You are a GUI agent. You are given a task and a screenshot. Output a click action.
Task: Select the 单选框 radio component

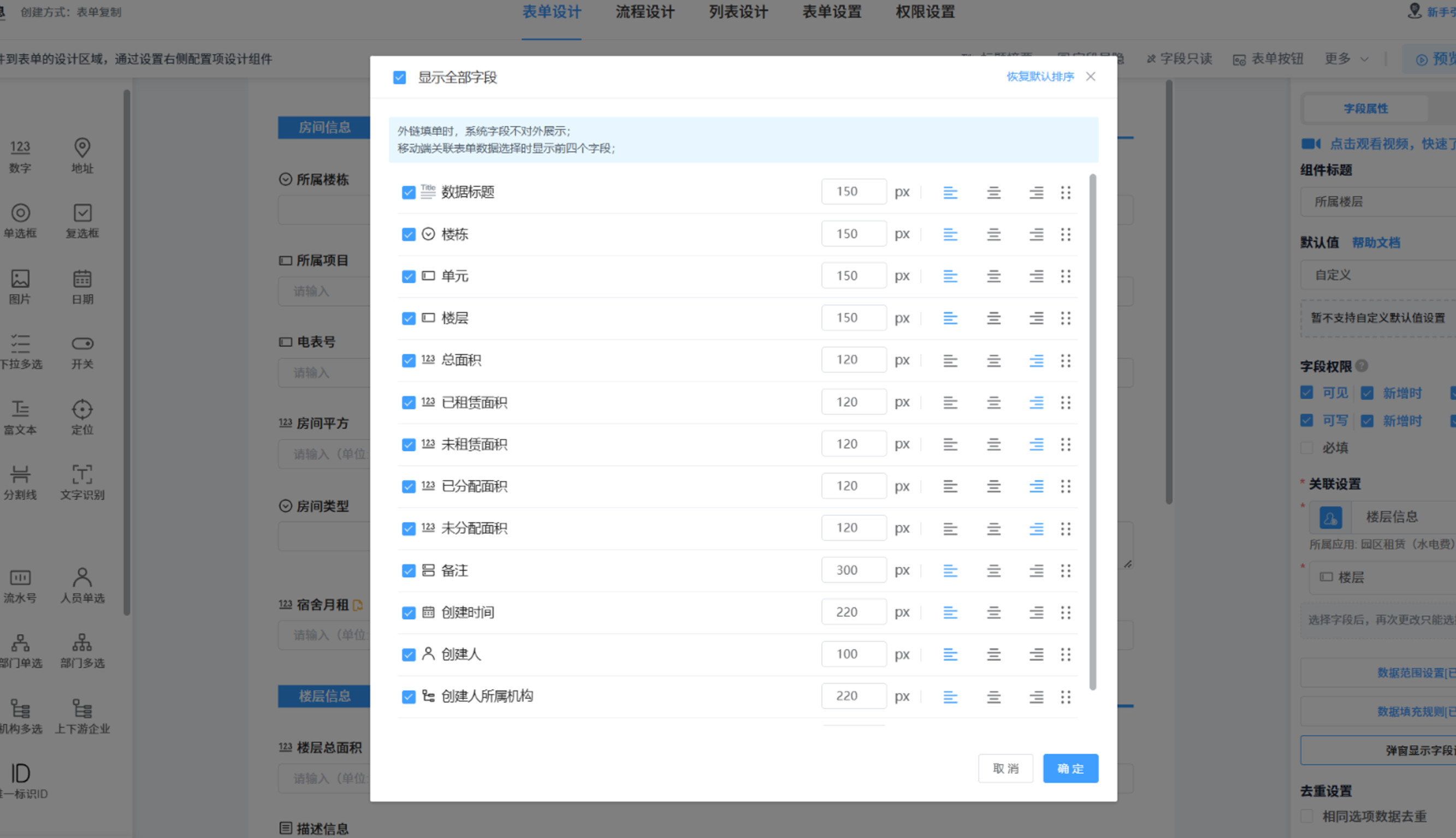20,221
